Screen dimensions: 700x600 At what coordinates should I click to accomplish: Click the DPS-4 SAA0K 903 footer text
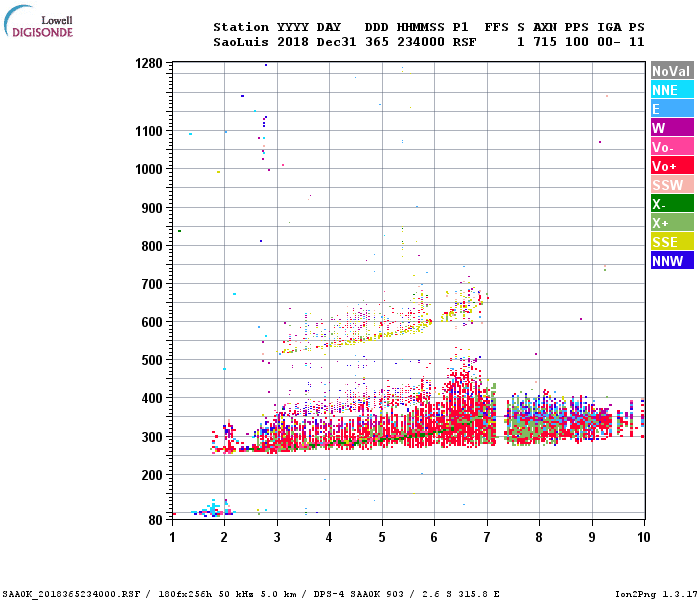click(x=360, y=594)
